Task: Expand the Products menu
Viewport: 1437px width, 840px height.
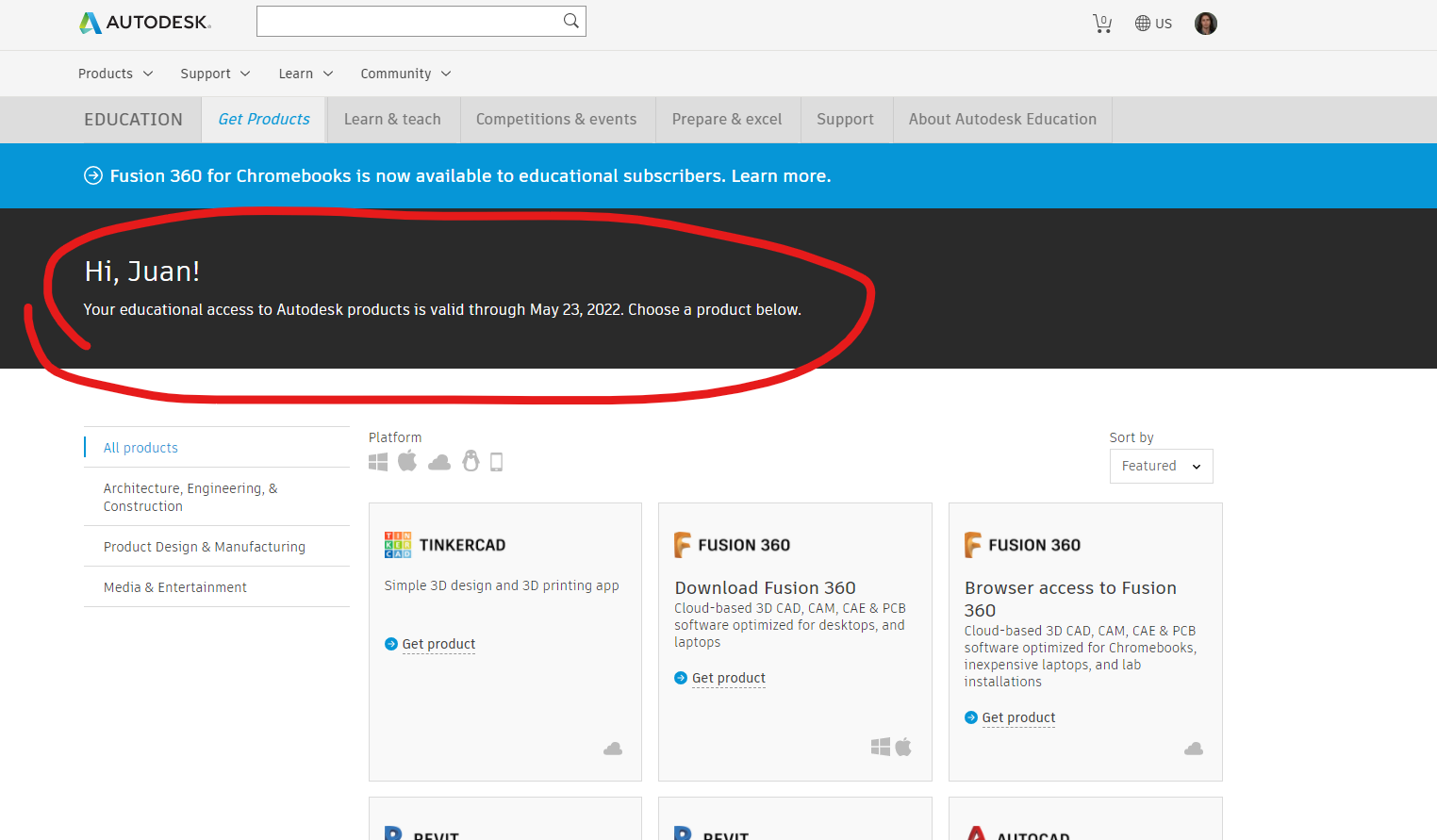Action: click(115, 74)
